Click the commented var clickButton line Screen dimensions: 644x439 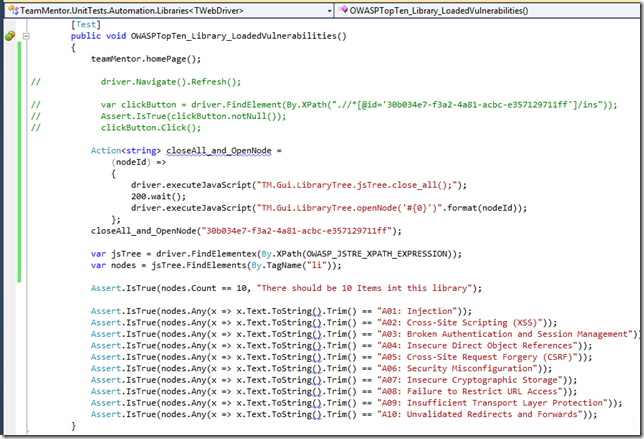[x=359, y=105]
